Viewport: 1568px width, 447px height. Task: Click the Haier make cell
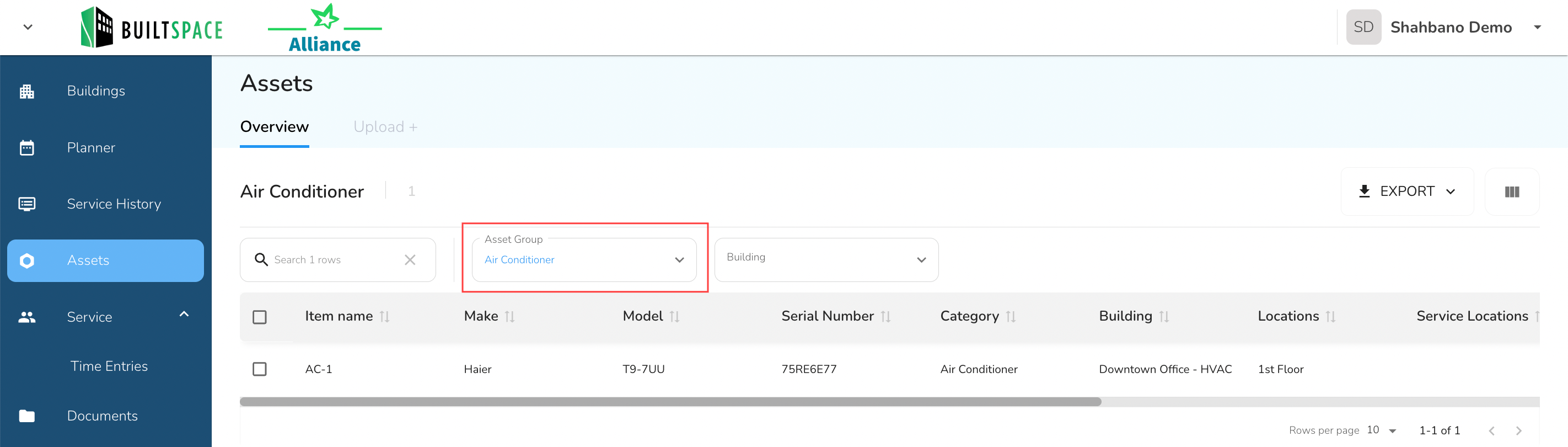pyautogui.click(x=477, y=369)
